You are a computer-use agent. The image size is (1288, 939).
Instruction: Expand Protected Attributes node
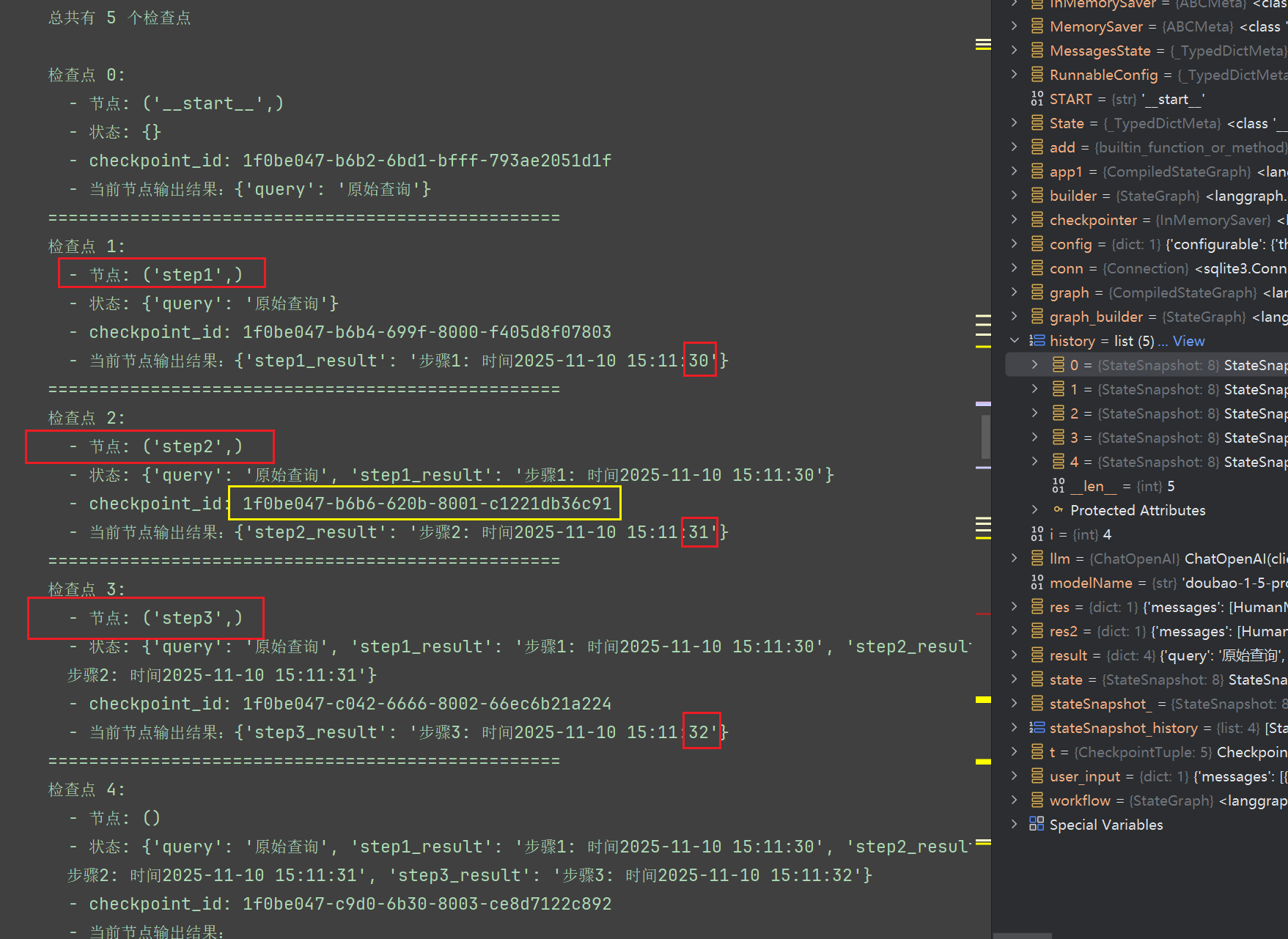click(1034, 510)
